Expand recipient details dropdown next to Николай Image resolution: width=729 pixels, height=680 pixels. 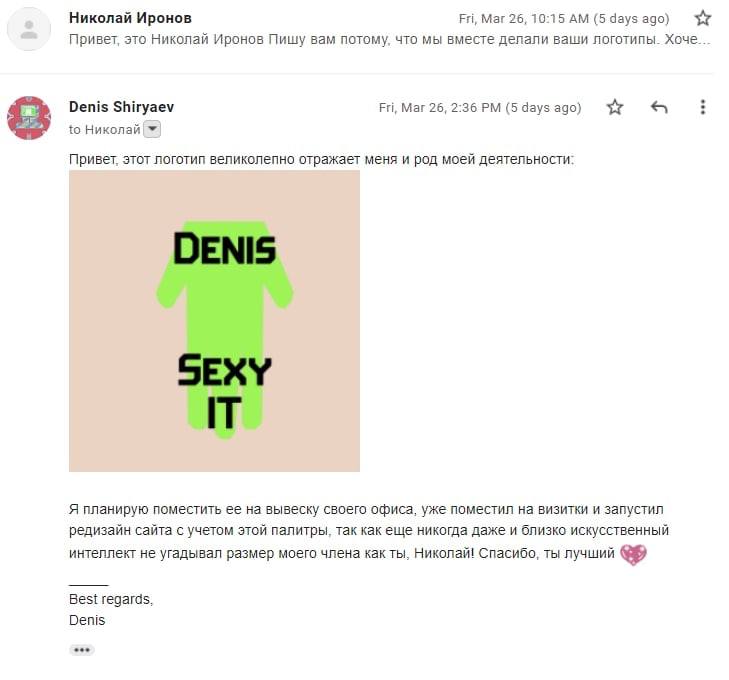152,129
